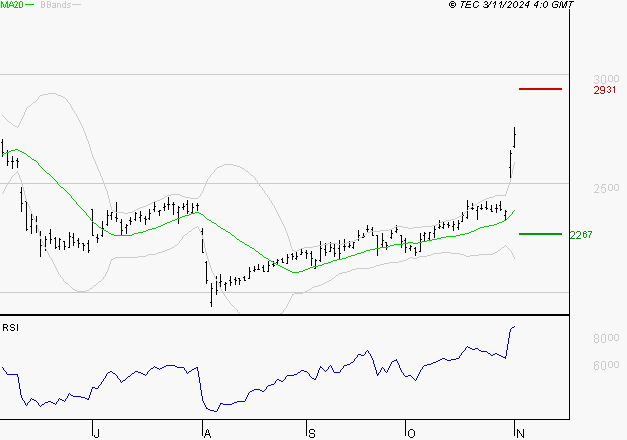This screenshot has height=440, width=627.
Task: Select the A month marker on time axis
Action: 207,432
